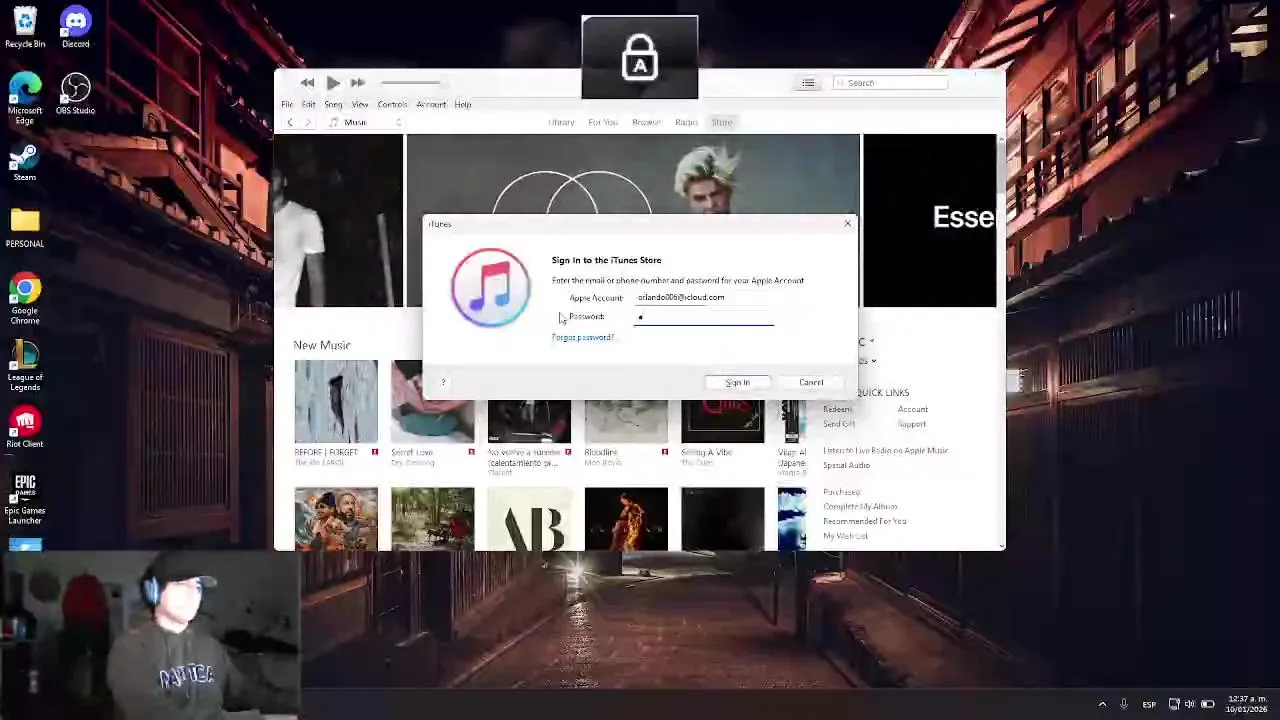Open the Account menu in iTunes
The height and width of the screenshot is (720, 1280).
click(x=431, y=104)
